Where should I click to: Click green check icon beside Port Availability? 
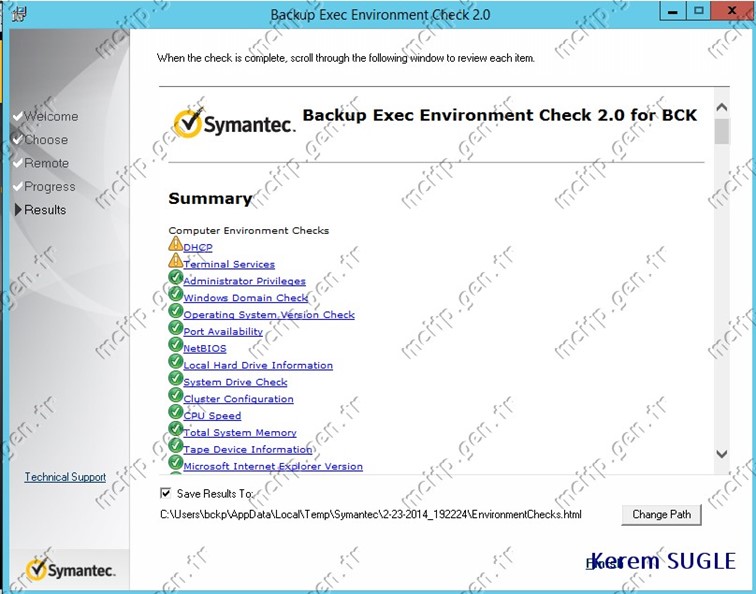(176, 328)
